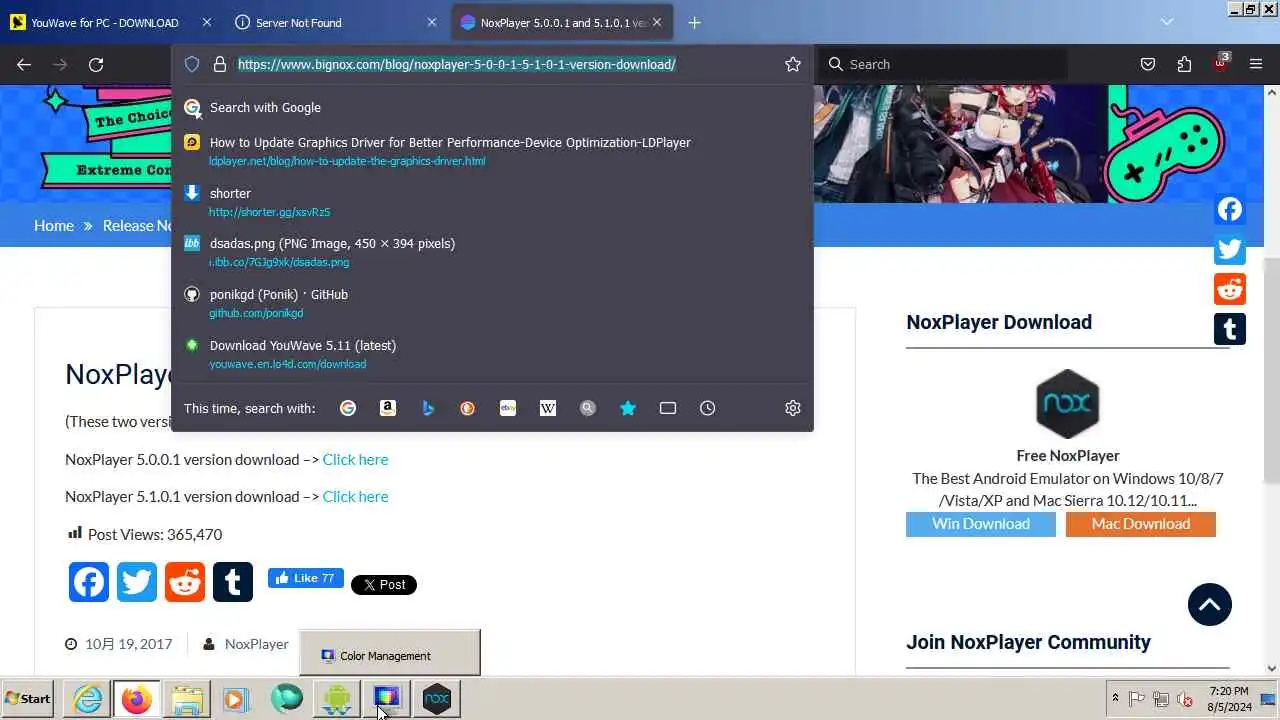Click the X Post button
1280x720 pixels.
pos(384,585)
